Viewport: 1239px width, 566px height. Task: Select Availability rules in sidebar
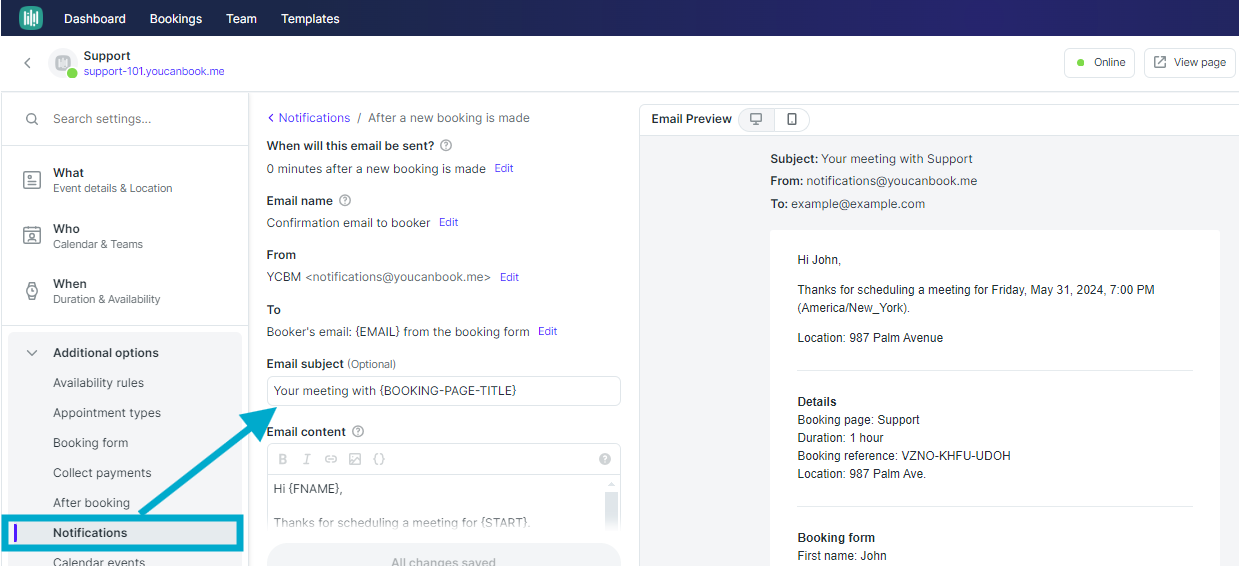click(x=98, y=383)
